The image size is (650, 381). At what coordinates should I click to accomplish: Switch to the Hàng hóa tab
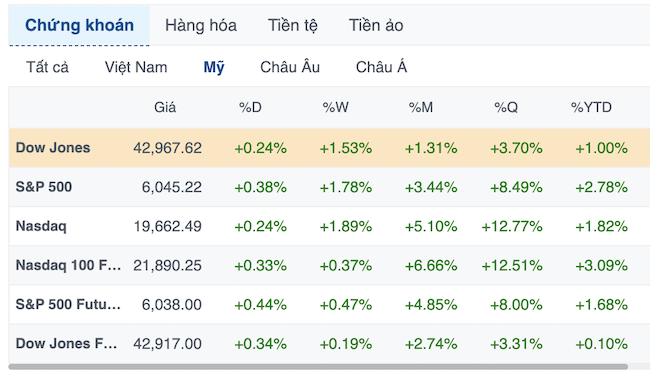pos(201,25)
